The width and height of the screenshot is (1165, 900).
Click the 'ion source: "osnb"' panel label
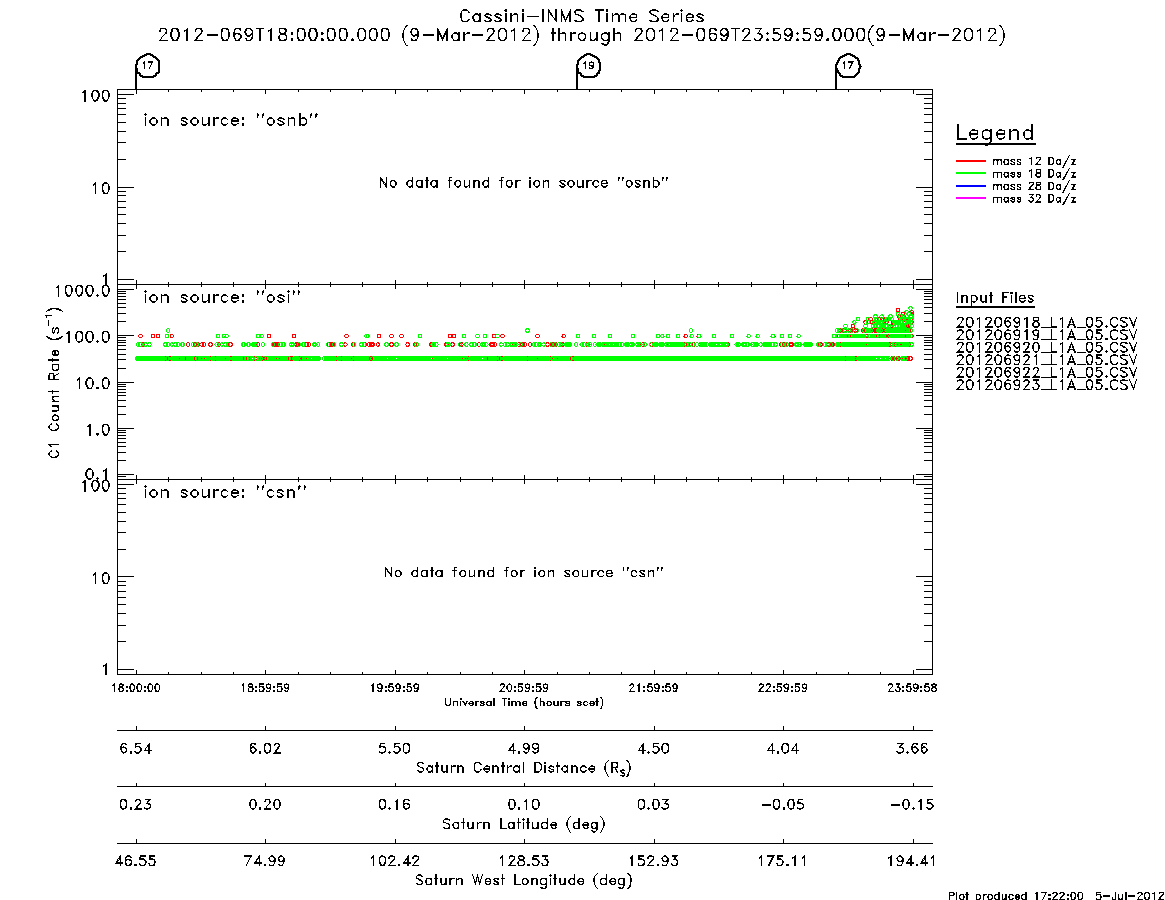coord(231,120)
